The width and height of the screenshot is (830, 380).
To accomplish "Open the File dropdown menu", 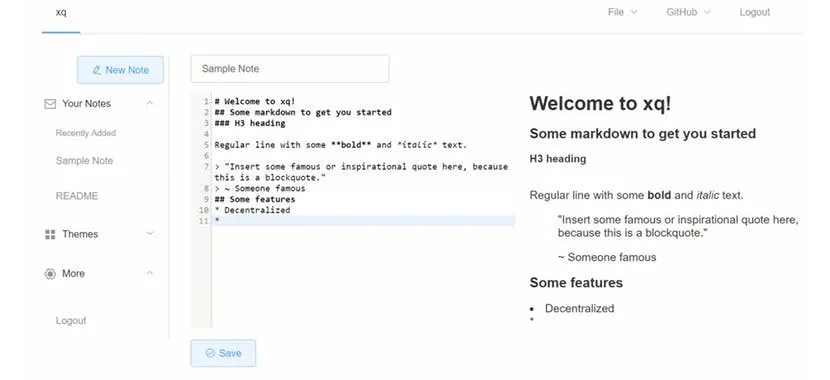I will coord(622,12).
